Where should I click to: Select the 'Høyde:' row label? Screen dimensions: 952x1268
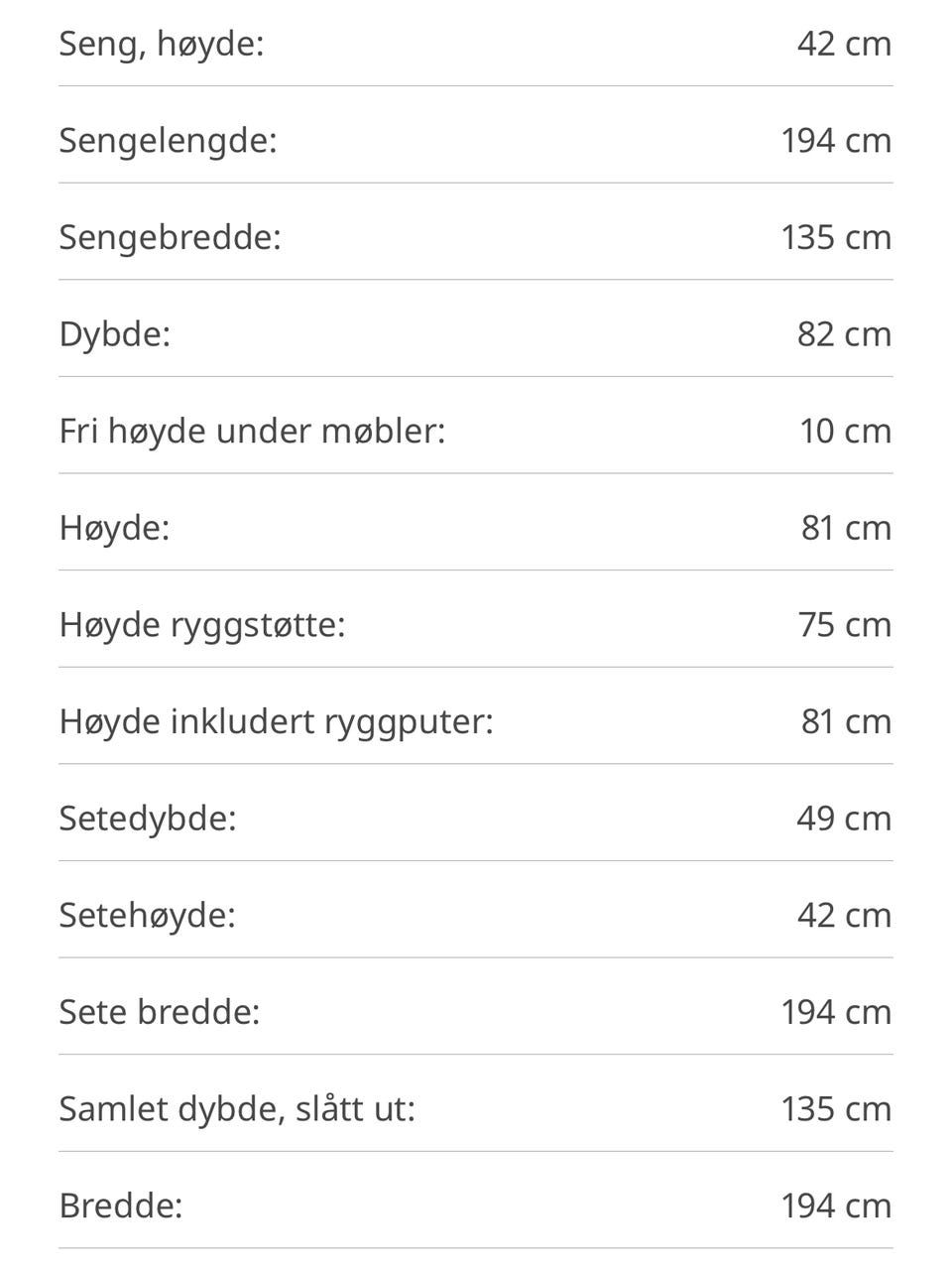coord(114,527)
